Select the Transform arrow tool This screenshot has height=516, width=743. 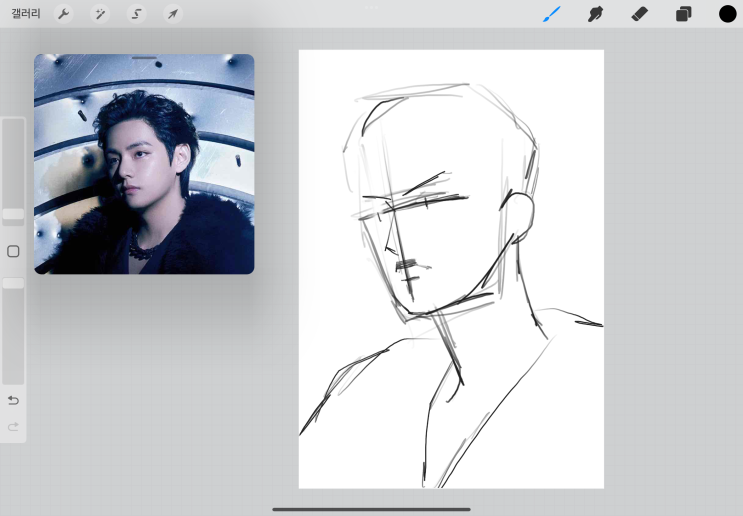coord(172,14)
